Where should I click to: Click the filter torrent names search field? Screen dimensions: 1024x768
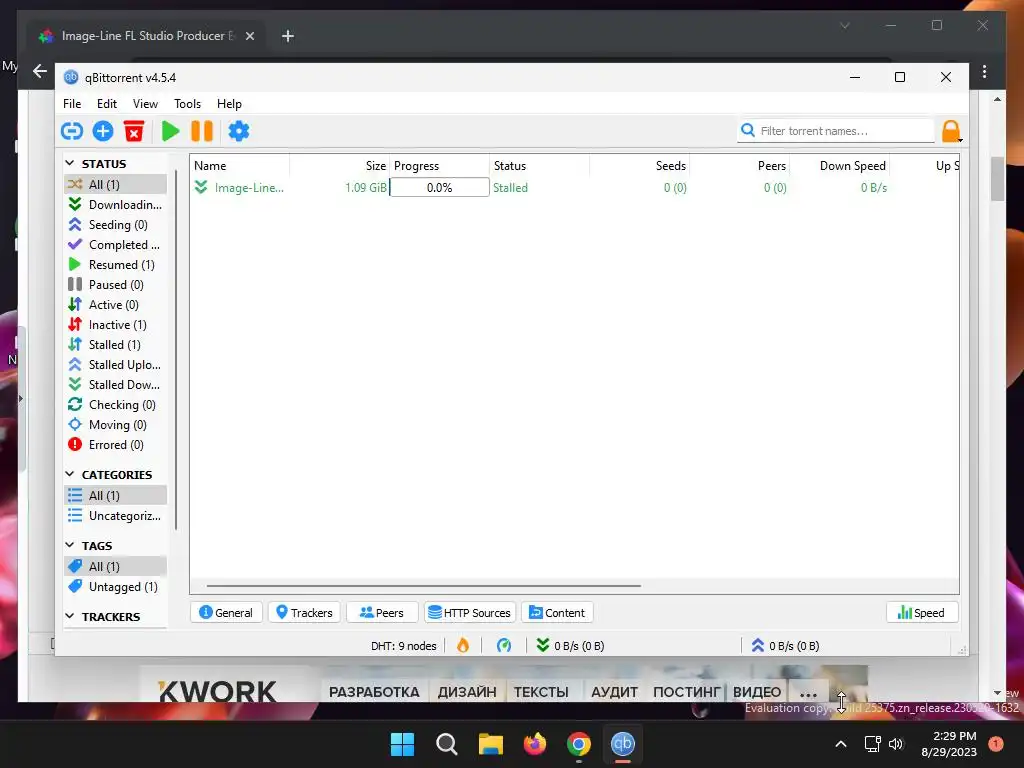click(837, 131)
